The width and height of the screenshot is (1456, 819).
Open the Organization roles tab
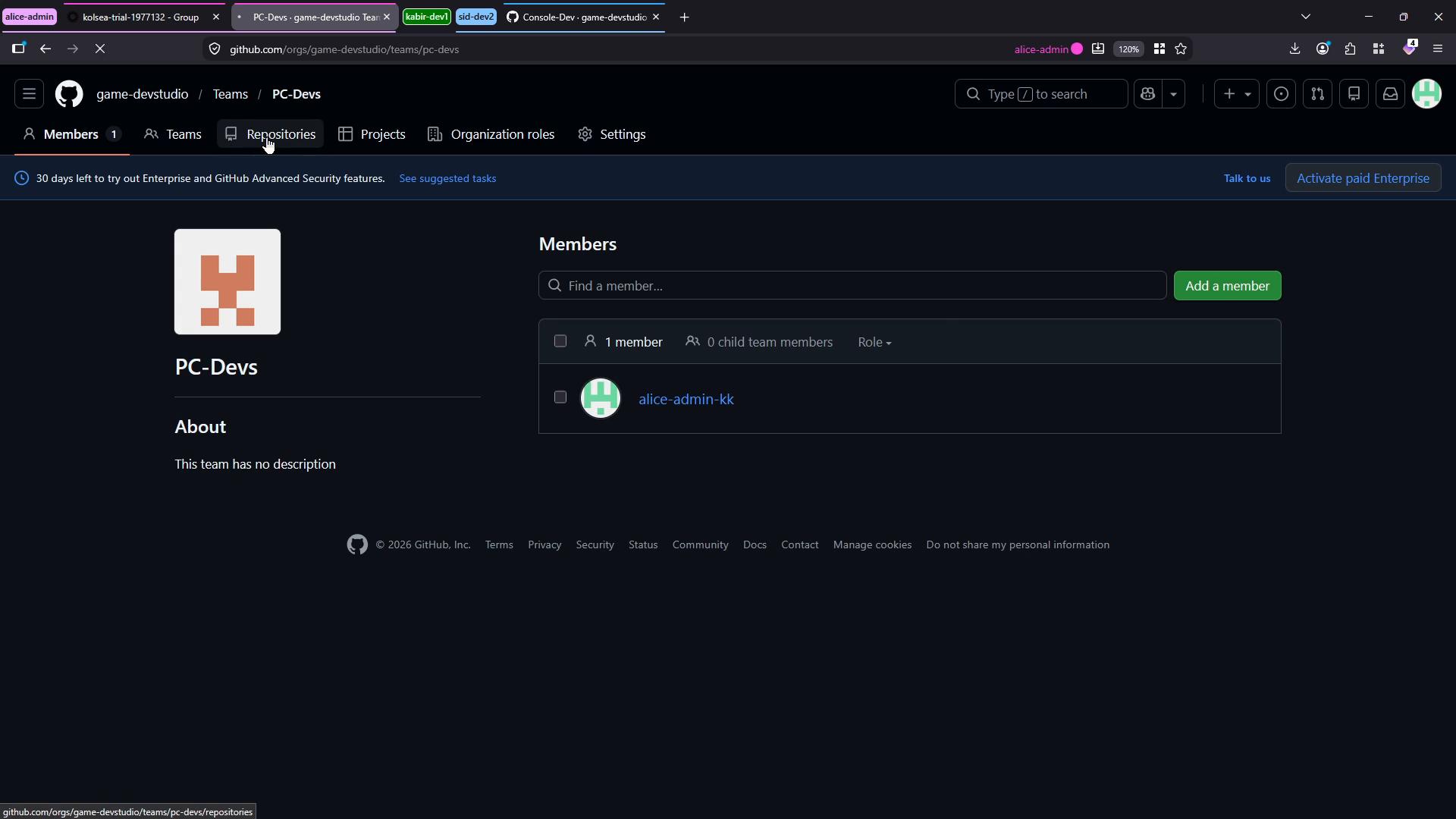pyautogui.click(x=491, y=134)
